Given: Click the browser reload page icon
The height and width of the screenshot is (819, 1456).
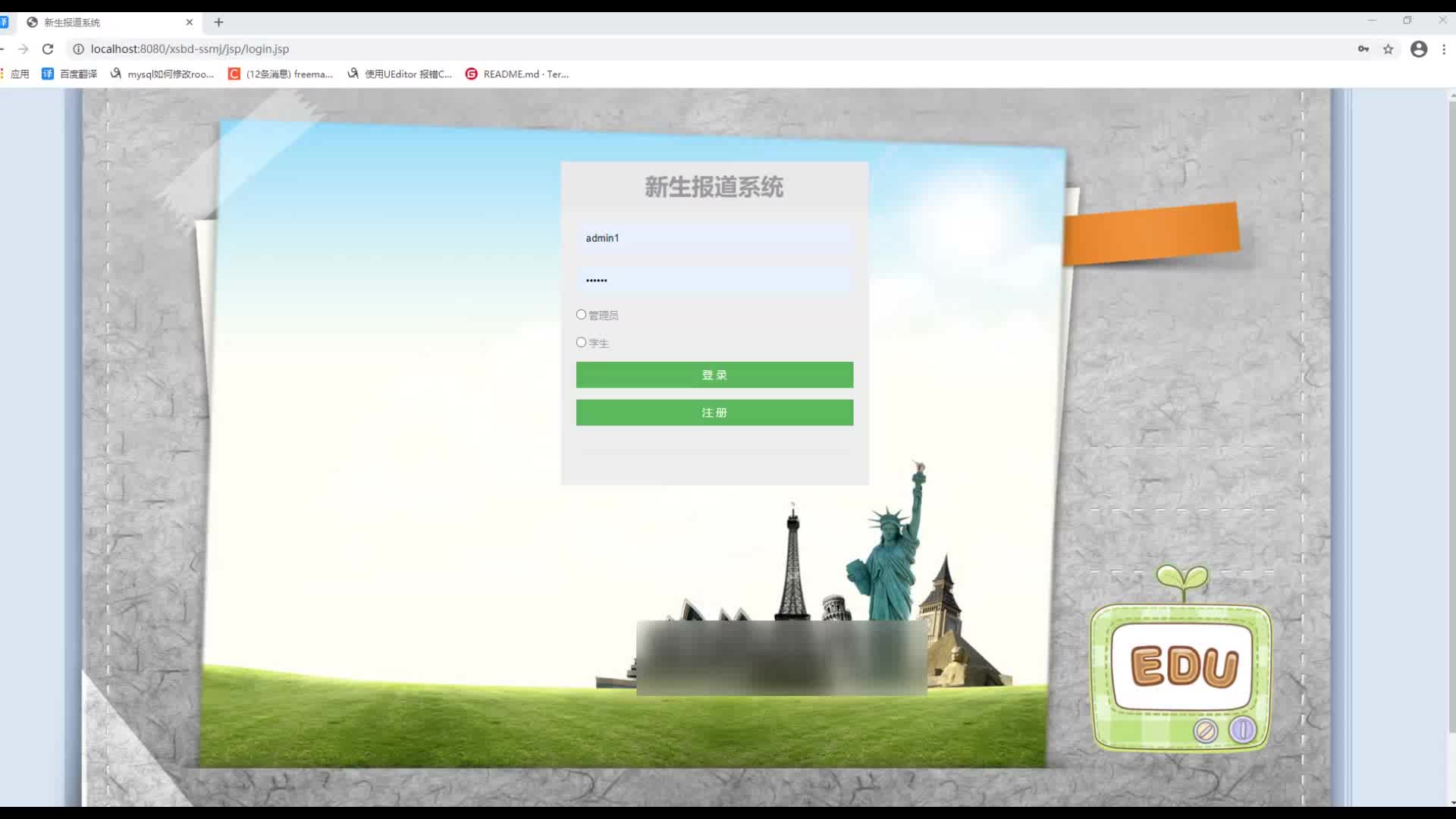Looking at the screenshot, I should tap(48, 49).
